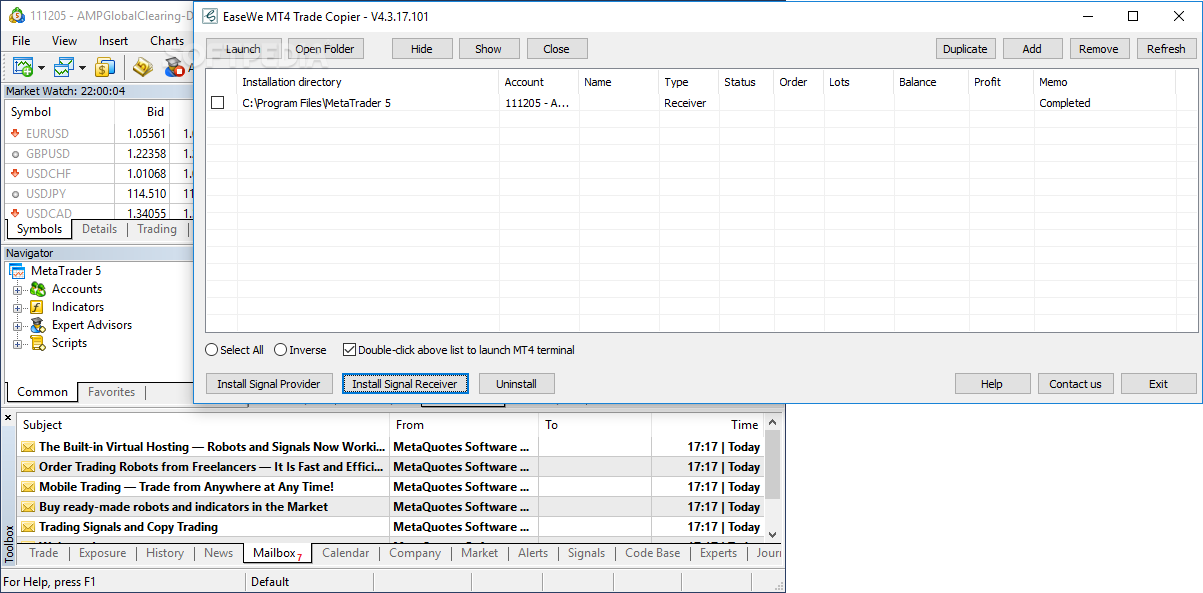
Task: Choose the Inverse radio button
Action: tap(280, 350)
